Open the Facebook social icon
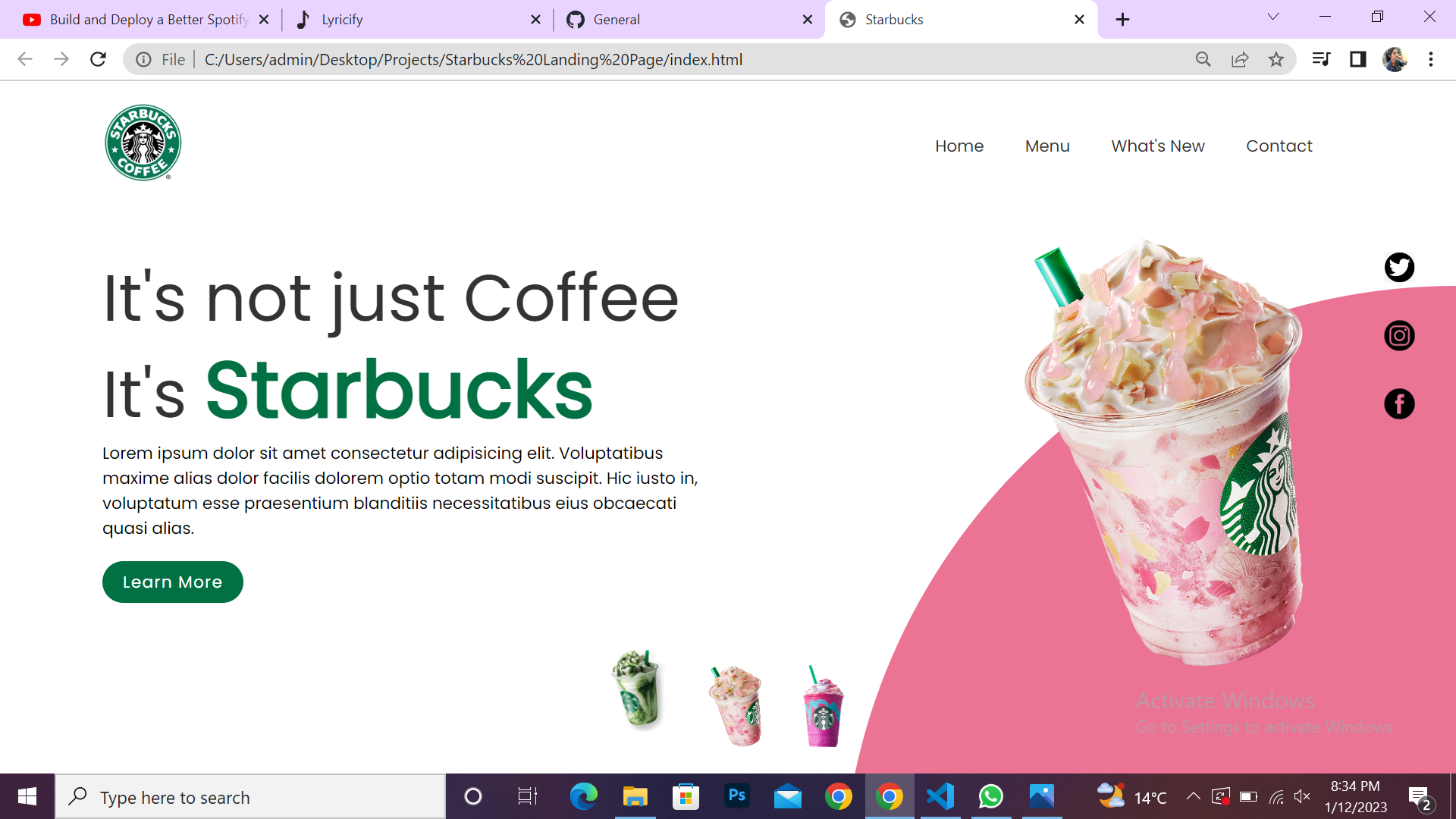The image size is (1456, 819). tap(1399, 403)
